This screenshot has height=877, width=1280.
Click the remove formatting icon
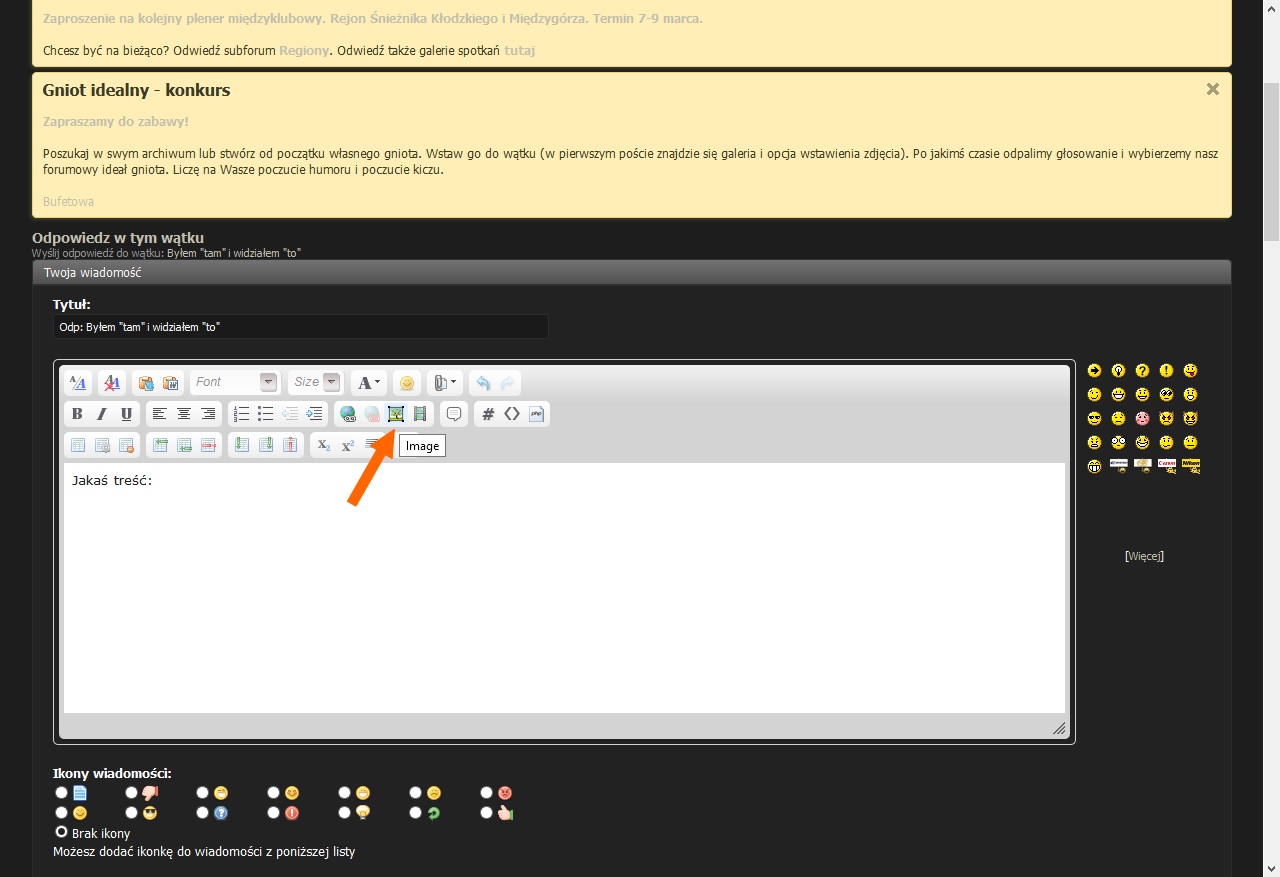(x=112, y=383)
